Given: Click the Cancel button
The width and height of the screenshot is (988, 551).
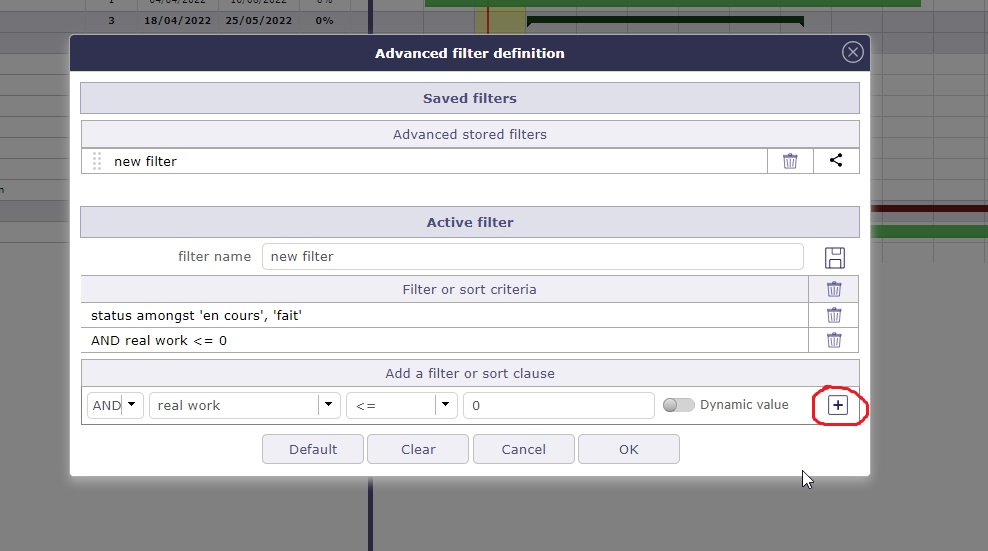Looking at the screenshot, I should tap(523, 449).
